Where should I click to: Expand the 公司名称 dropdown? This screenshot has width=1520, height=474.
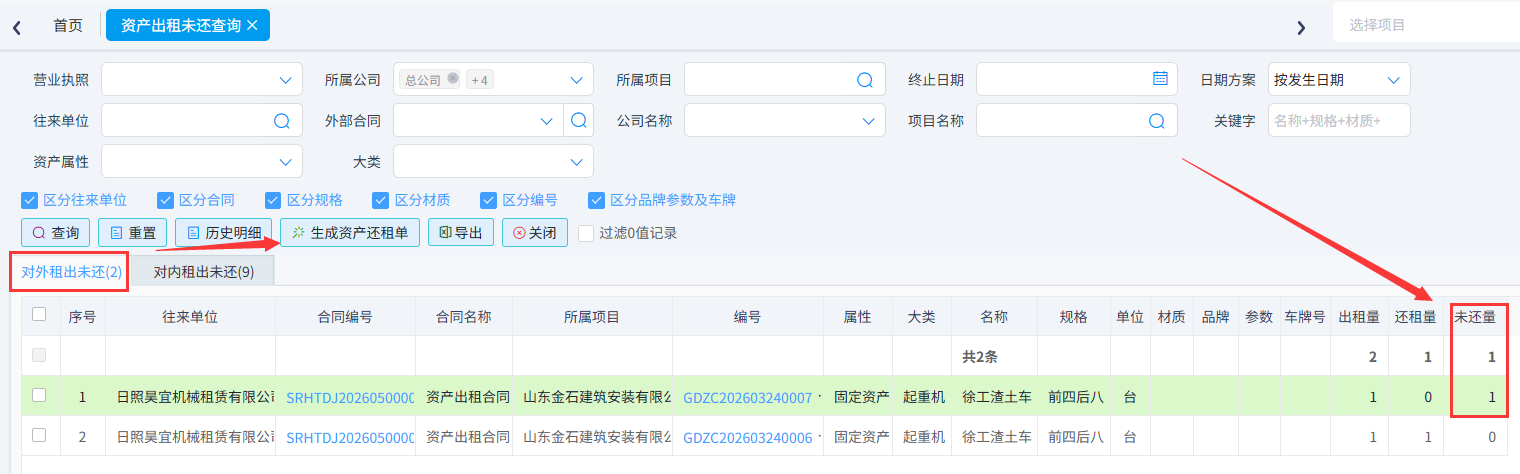868,121
